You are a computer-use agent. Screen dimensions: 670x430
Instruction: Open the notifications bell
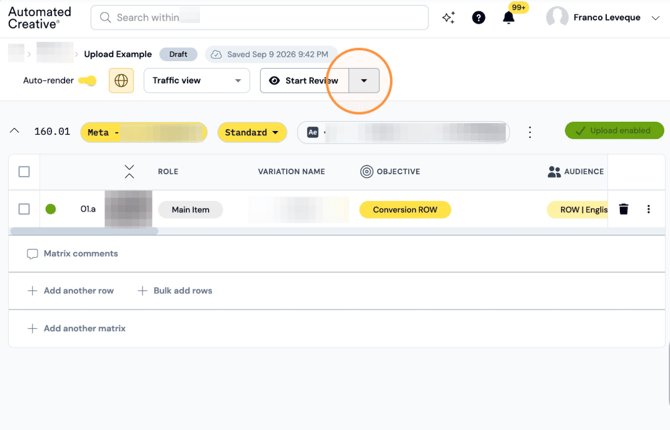click(x=508, y=18)
